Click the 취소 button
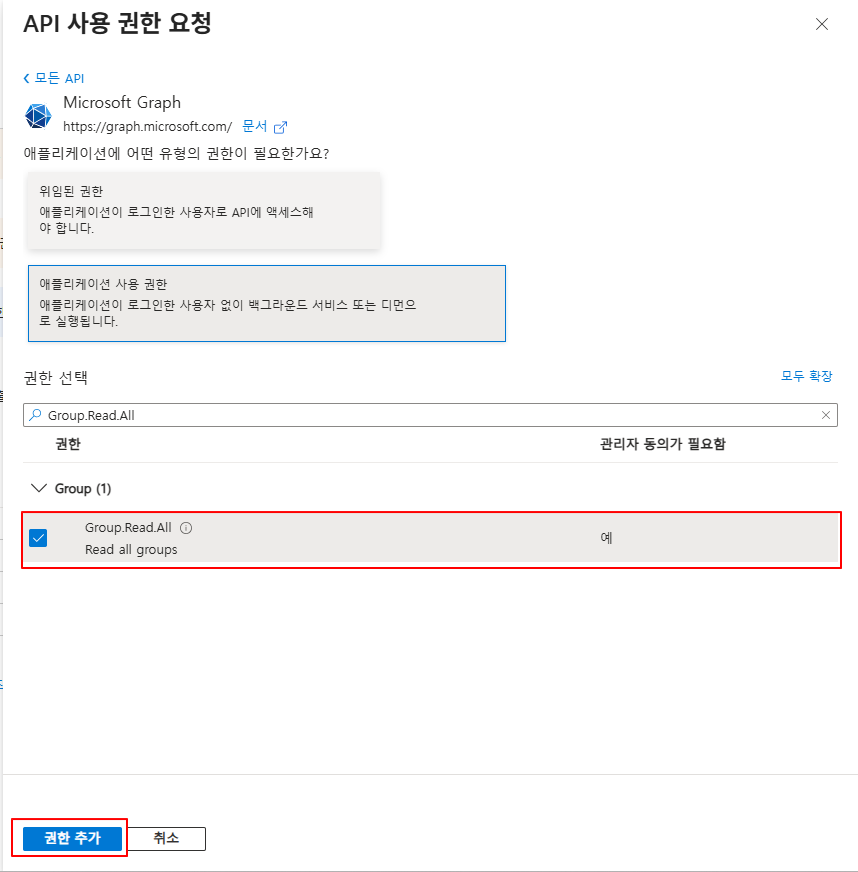 tap(166, 838)
